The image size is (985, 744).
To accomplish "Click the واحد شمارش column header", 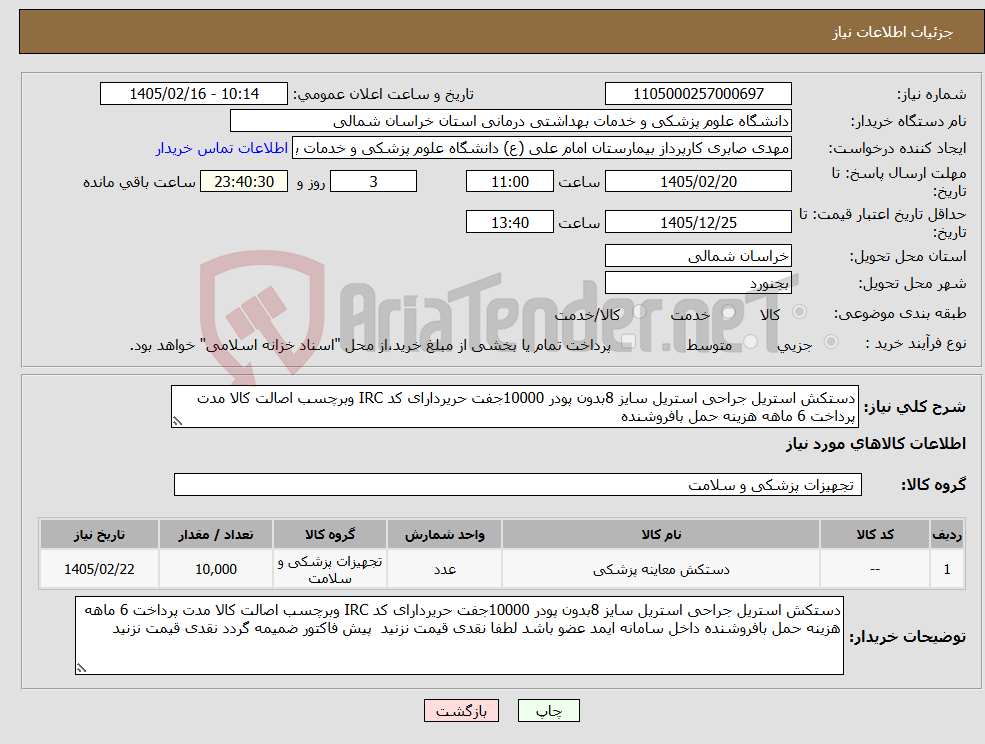I will 445,534.
